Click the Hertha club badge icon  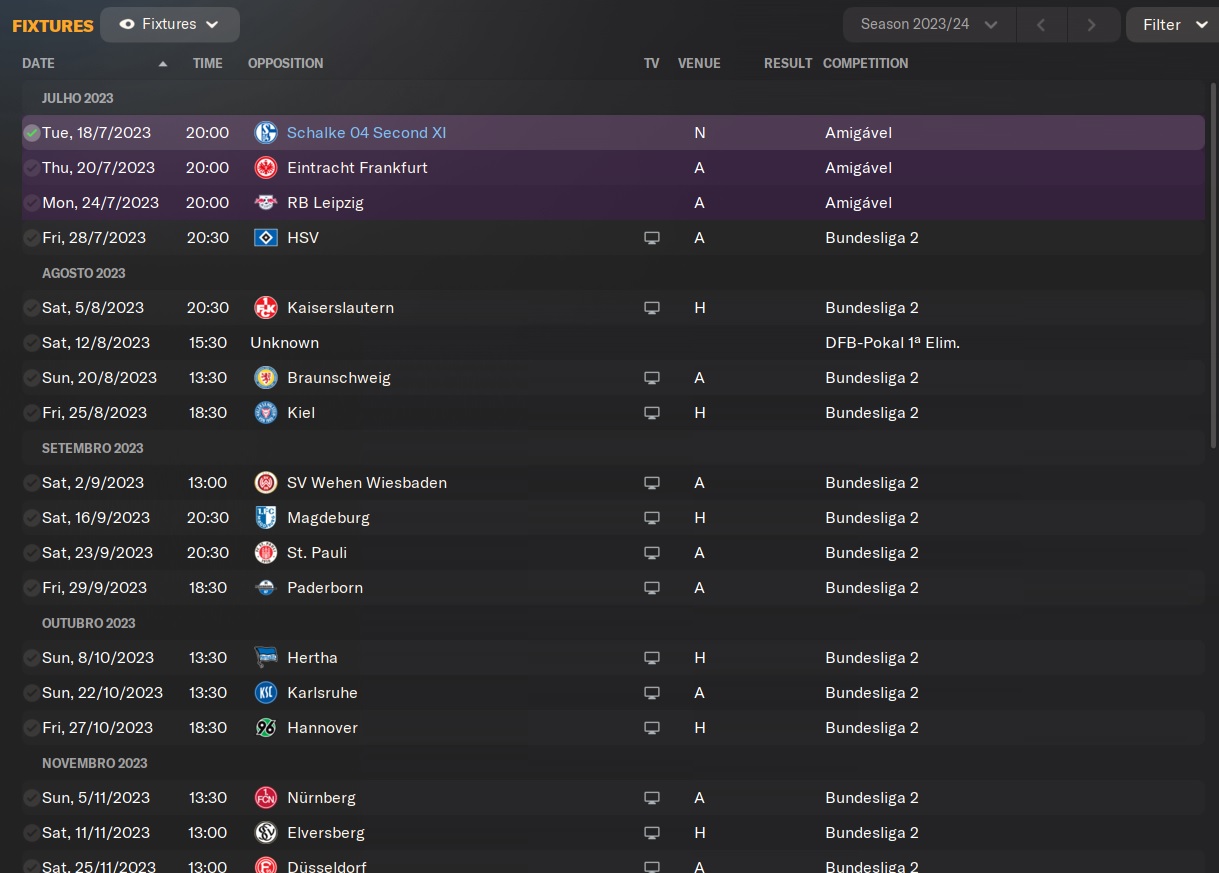click(x=266, y=658)
